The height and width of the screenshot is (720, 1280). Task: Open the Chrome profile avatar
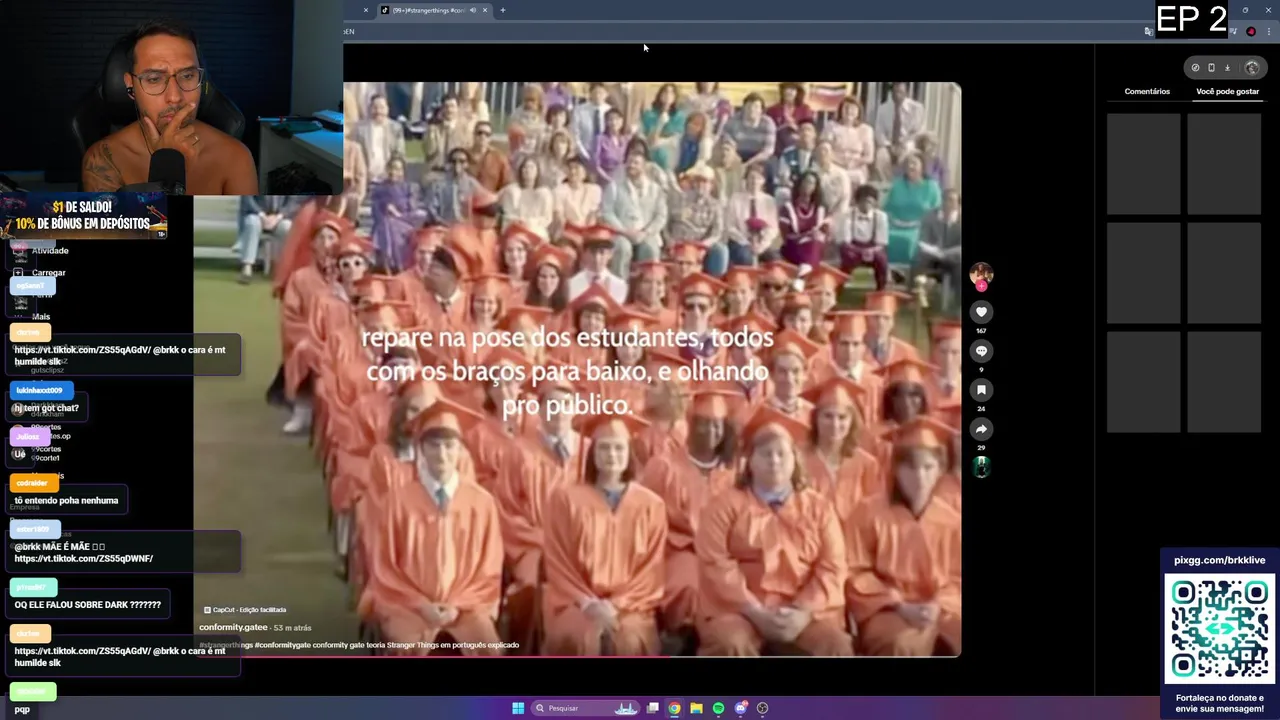pyautogui.click(x=1251, y=31)
